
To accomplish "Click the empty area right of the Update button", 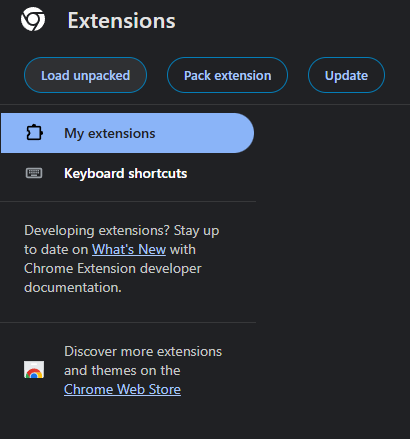I will coord(398,75).
